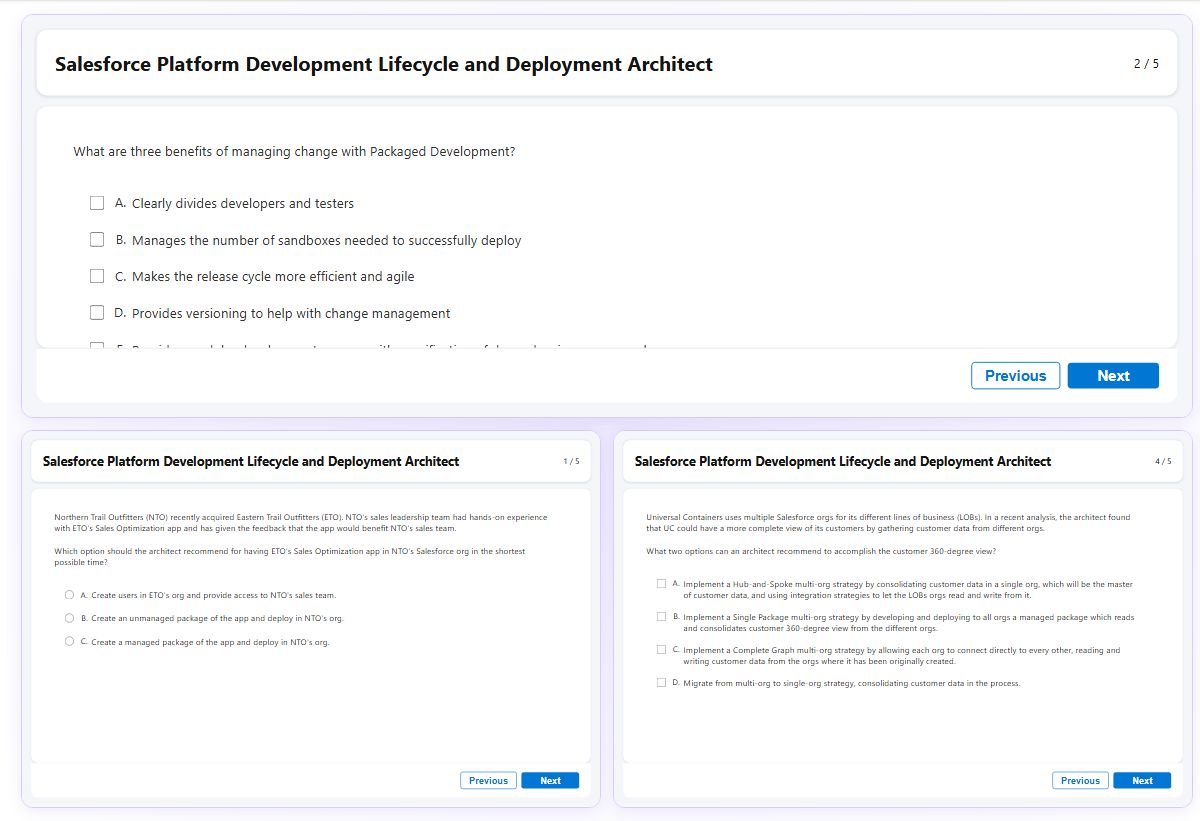Click the Northern Trail Outfitters scenario paragraph

[301, 523]
